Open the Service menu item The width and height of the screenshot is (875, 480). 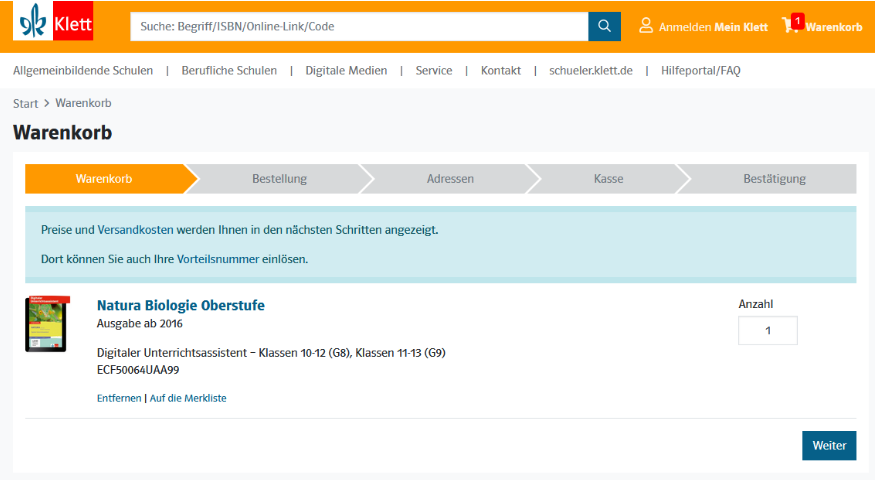(x=434, y=70)
